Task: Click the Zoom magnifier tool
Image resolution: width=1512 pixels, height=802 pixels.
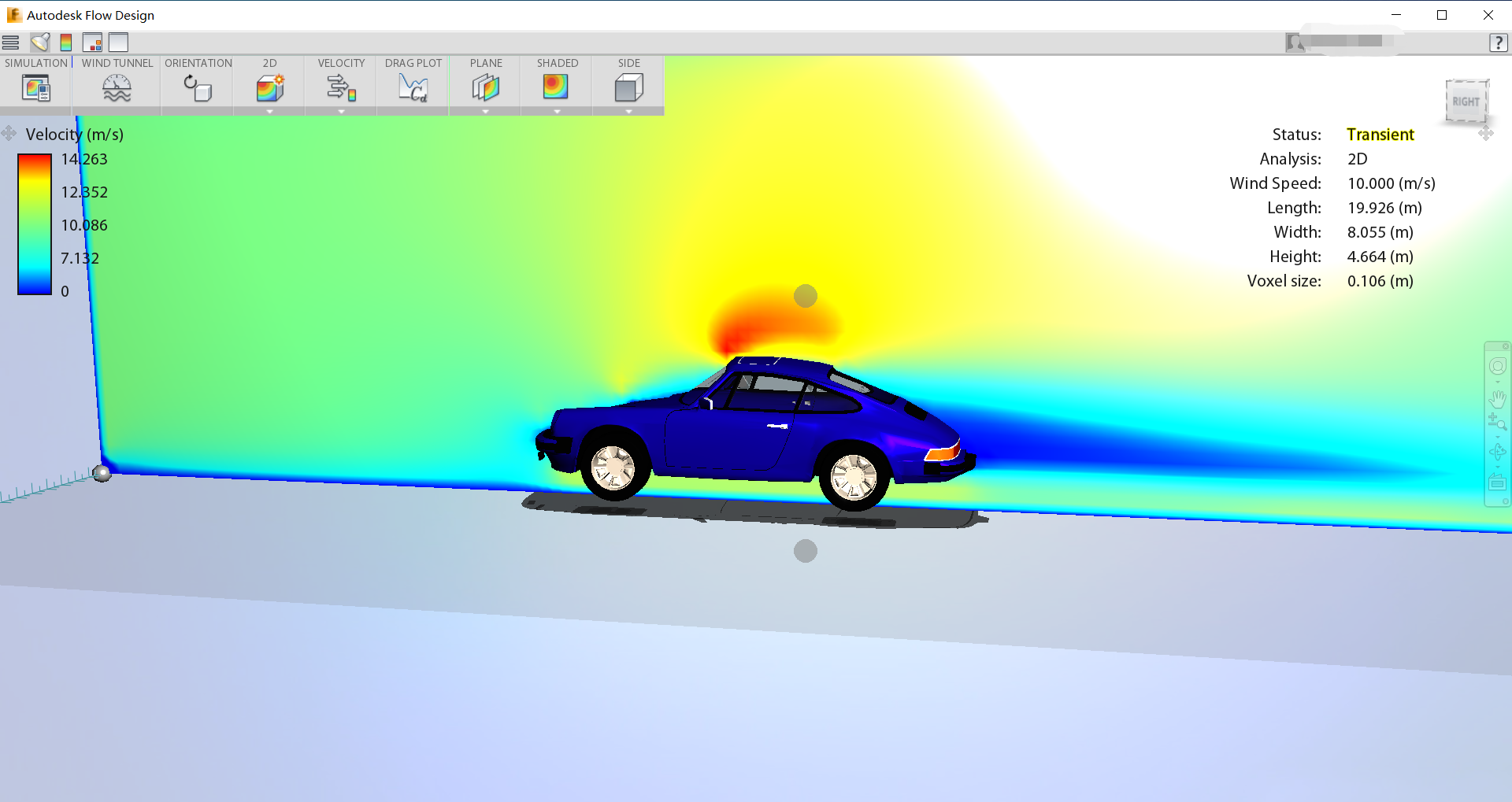Action: point(1497,423)
